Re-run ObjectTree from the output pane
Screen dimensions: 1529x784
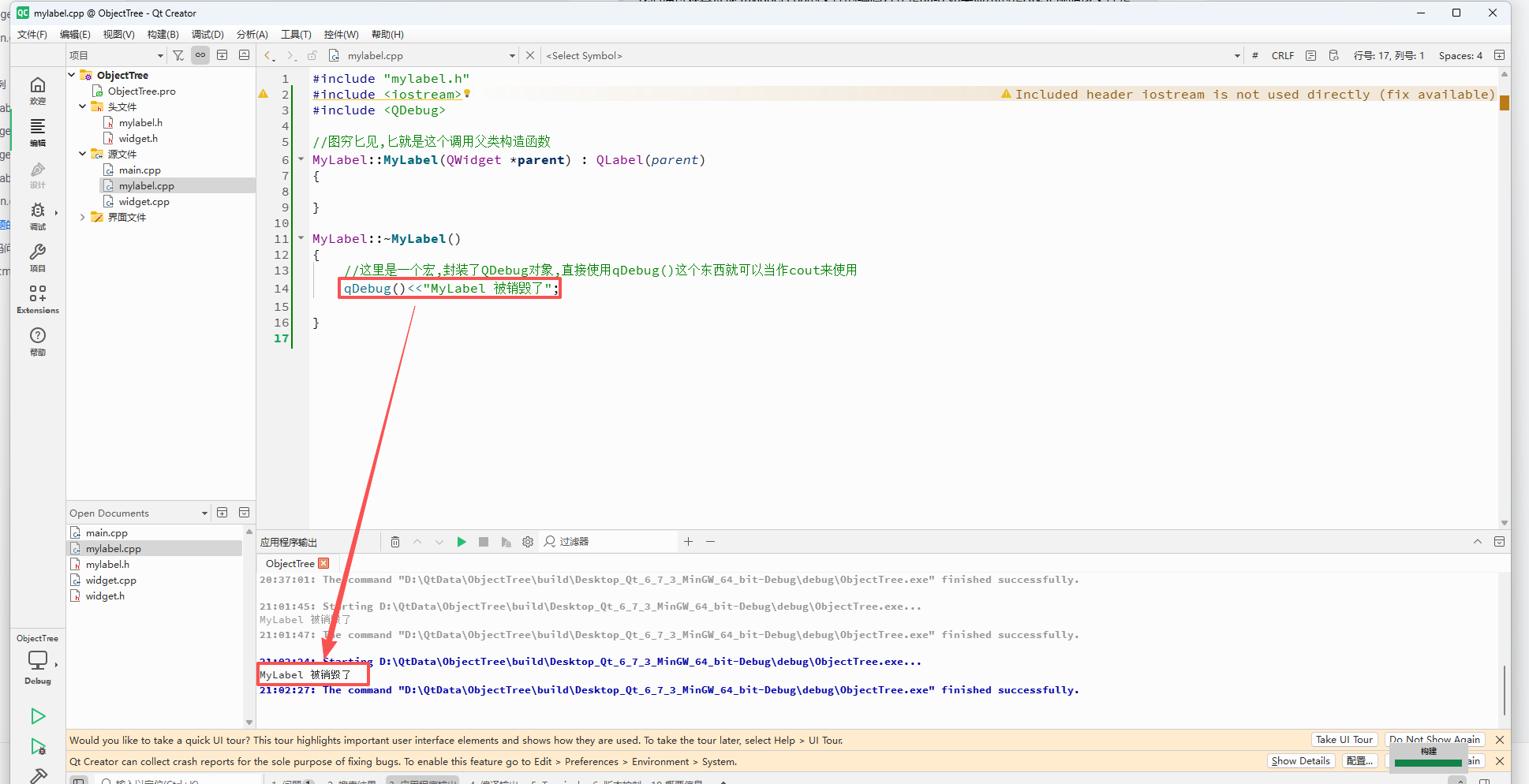point(462,542)
